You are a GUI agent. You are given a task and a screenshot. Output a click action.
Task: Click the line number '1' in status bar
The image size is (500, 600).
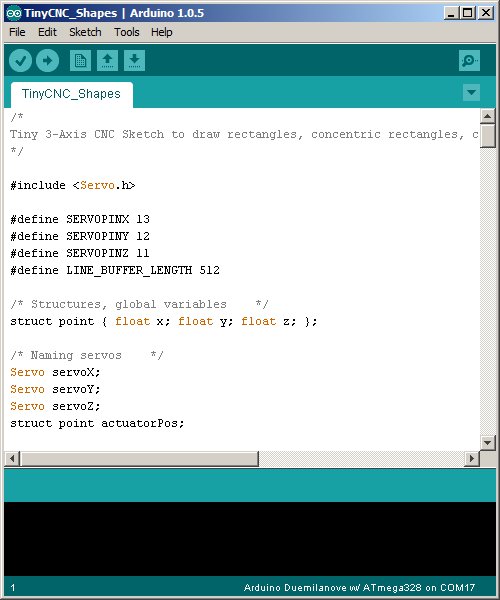(13, 588)
